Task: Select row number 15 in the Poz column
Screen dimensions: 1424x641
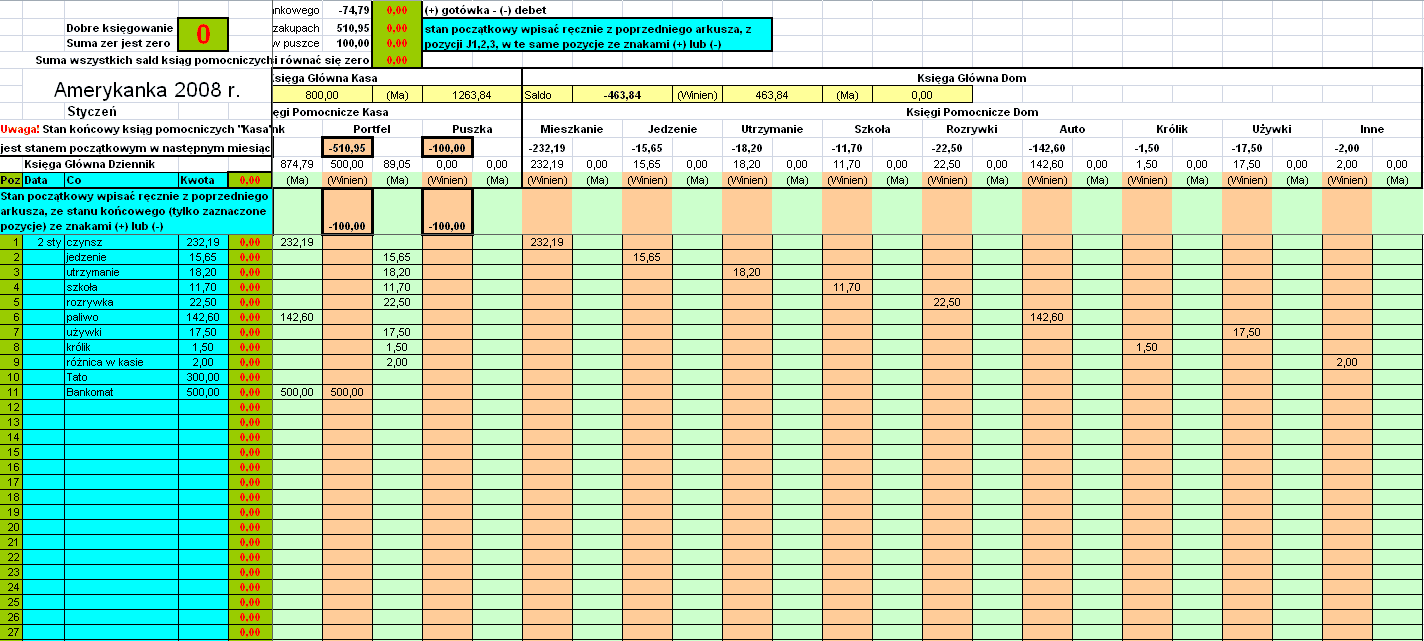Action: tap(11, 452)
